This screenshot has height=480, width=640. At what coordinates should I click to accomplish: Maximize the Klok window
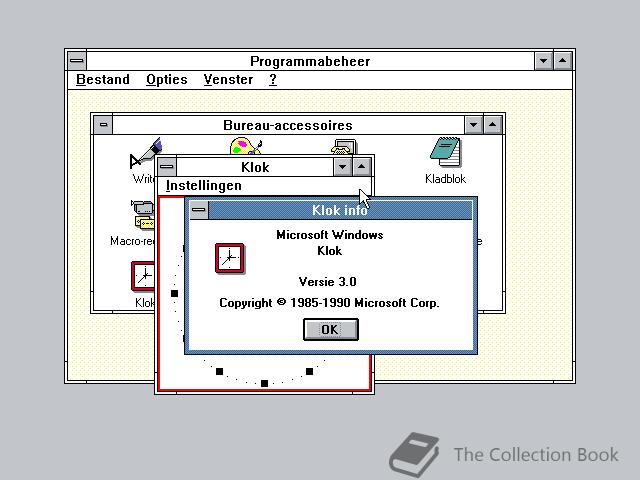[x=362, y=167]
